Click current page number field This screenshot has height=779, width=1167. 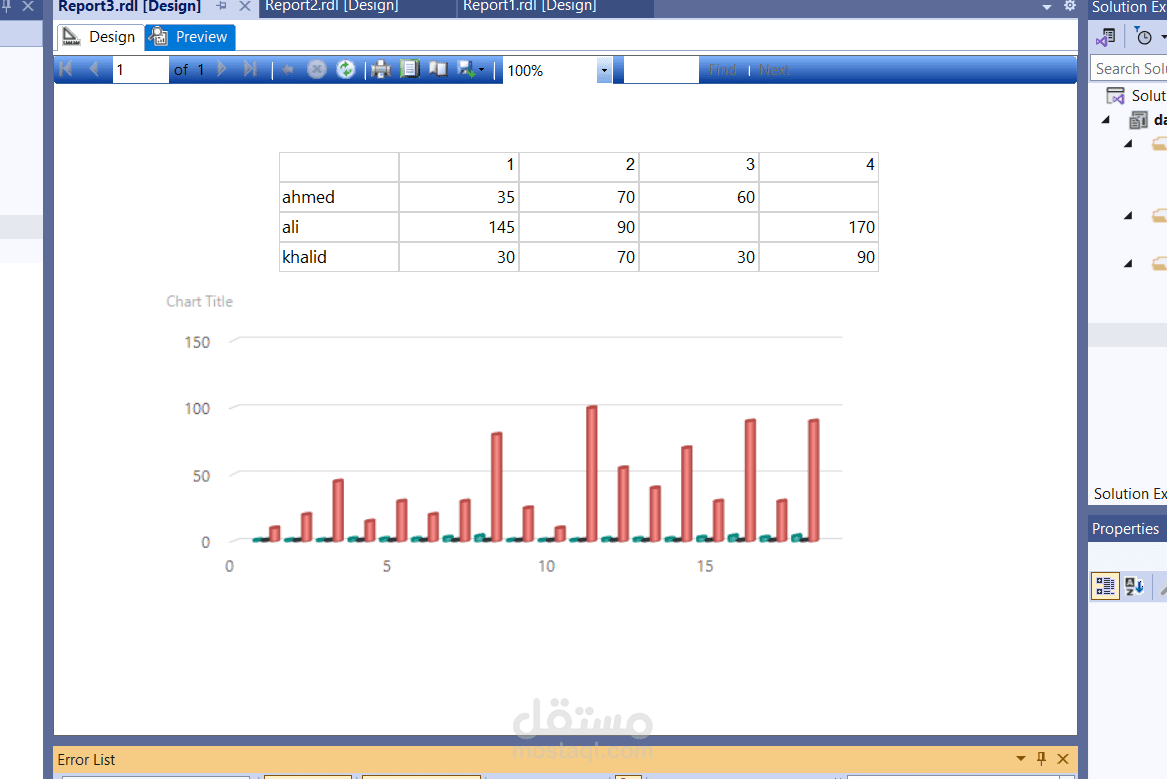pyautogui.click(x=141, y=70)
